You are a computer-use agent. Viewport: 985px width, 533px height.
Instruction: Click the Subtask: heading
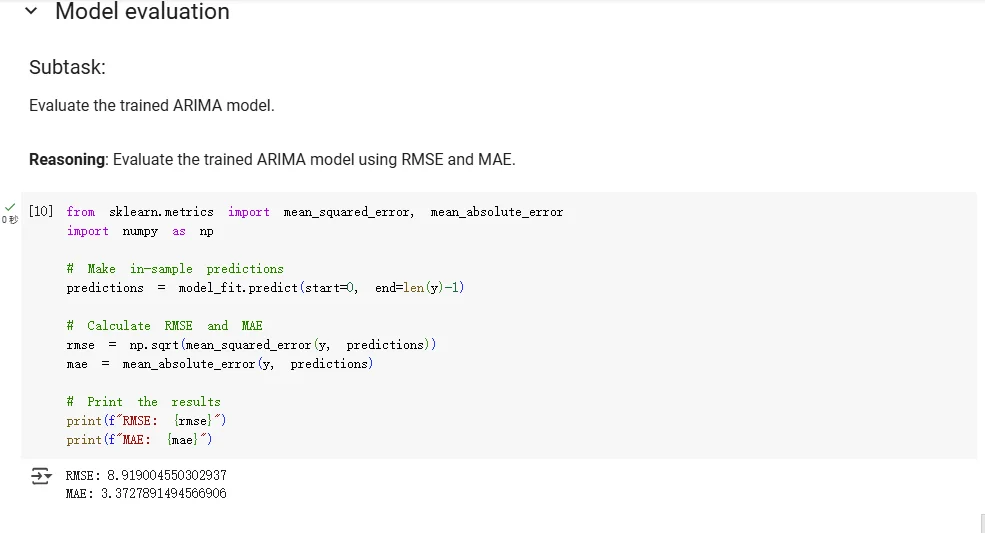point(67,67)
